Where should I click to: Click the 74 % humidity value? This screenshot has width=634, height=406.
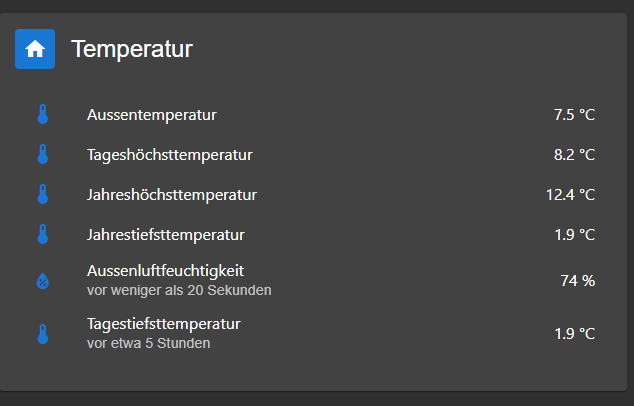[577, 281]
